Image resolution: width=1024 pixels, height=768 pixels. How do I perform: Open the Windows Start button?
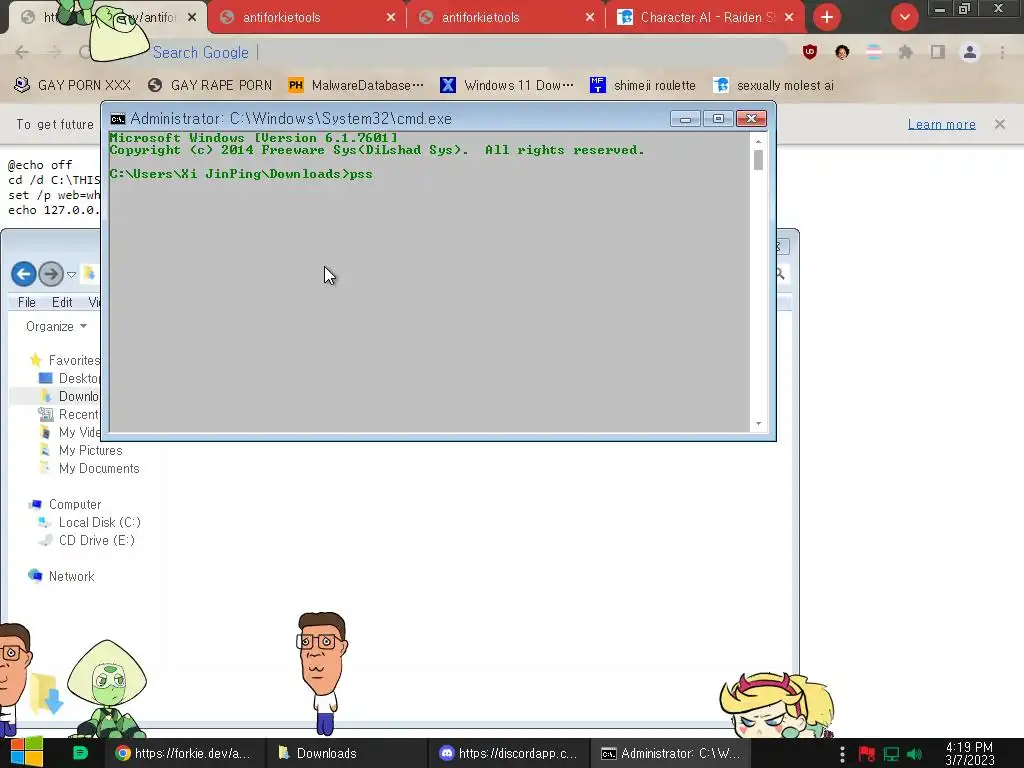coord(27,753)
